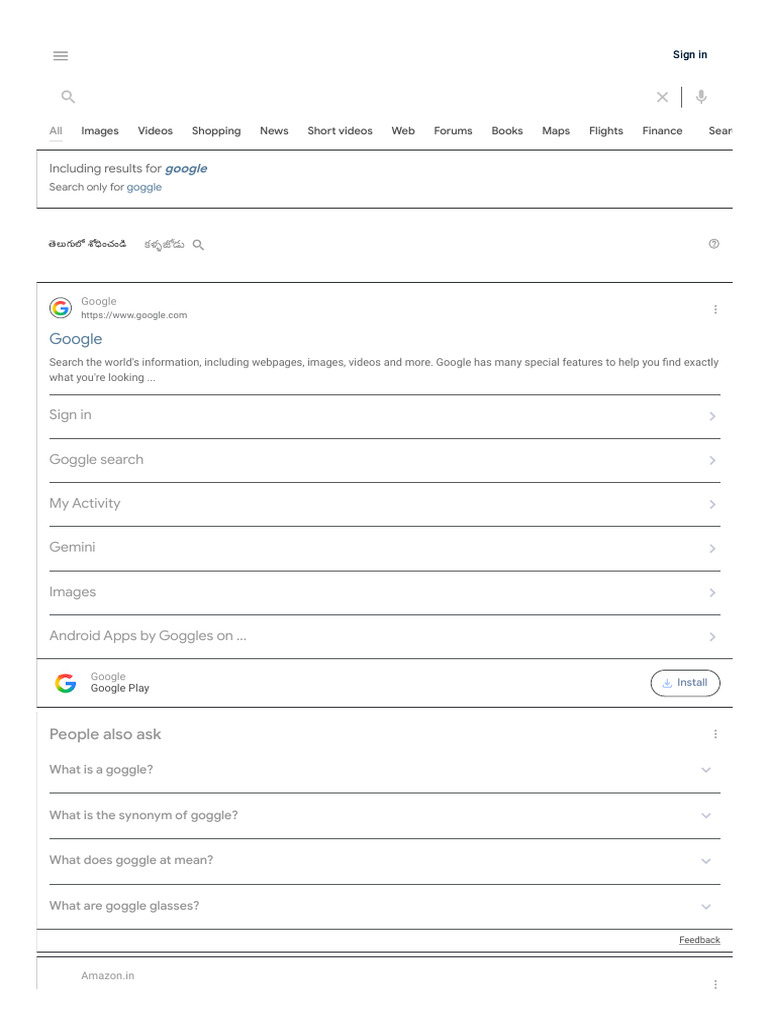Install the Google Play app
Screen dimensions: 768x1024
coord(685,683)
